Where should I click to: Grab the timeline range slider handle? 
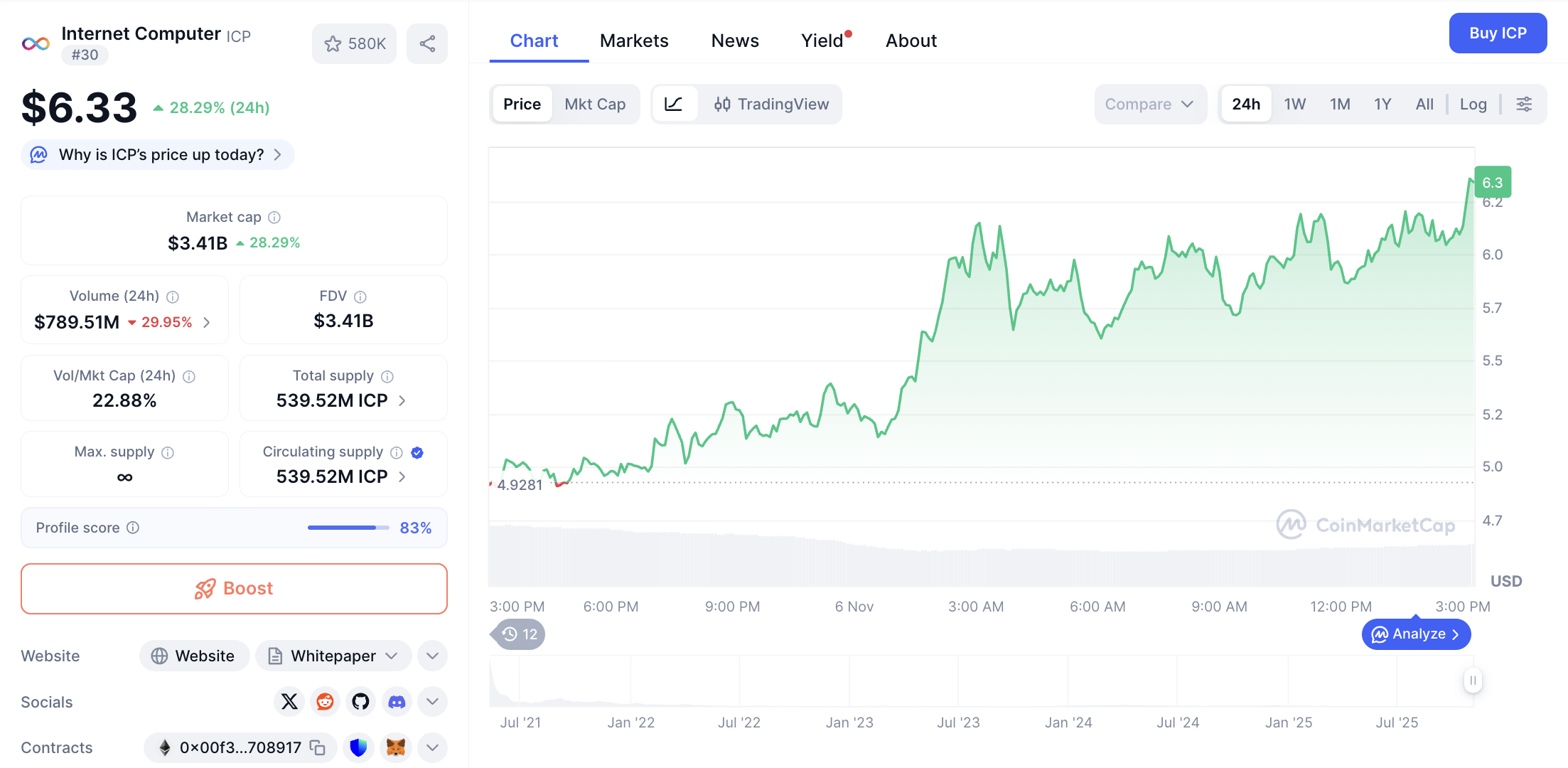pyautogui.click(x=1473, y=681)
